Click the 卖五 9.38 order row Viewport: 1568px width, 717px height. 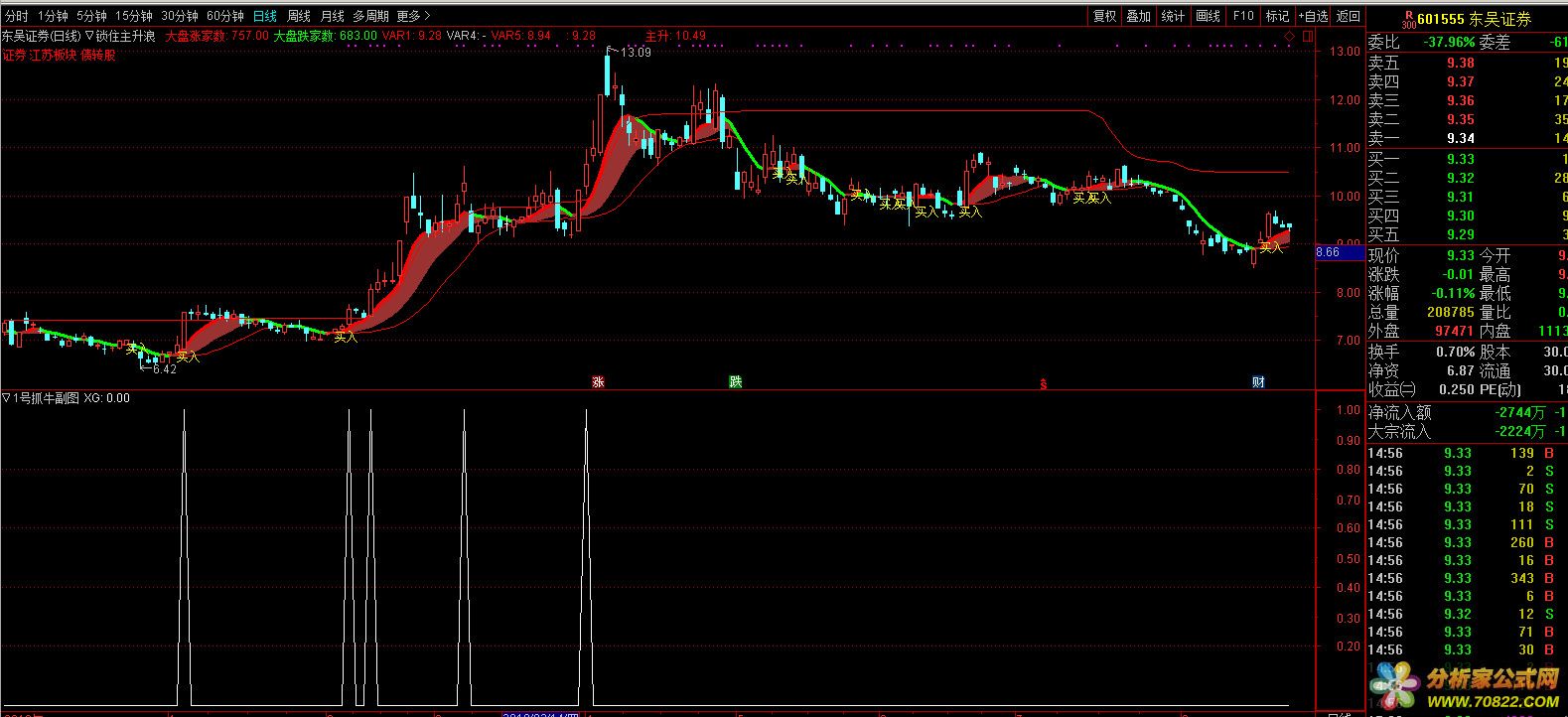click(x=1467, y=63)
